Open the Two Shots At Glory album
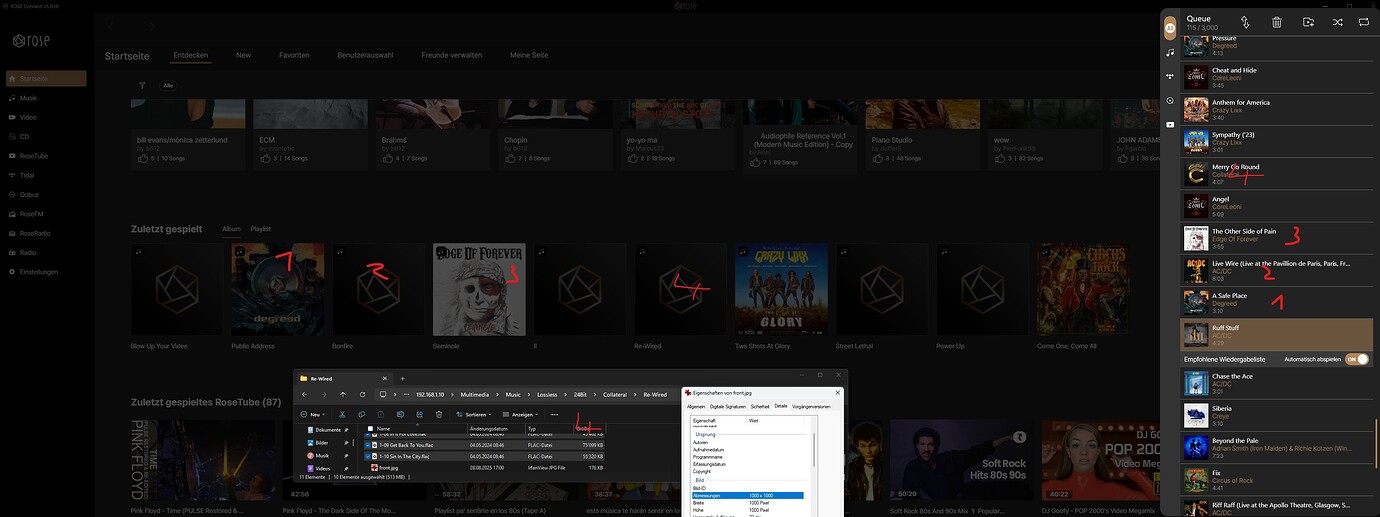 pyautogui.click(x=781, y=289)
